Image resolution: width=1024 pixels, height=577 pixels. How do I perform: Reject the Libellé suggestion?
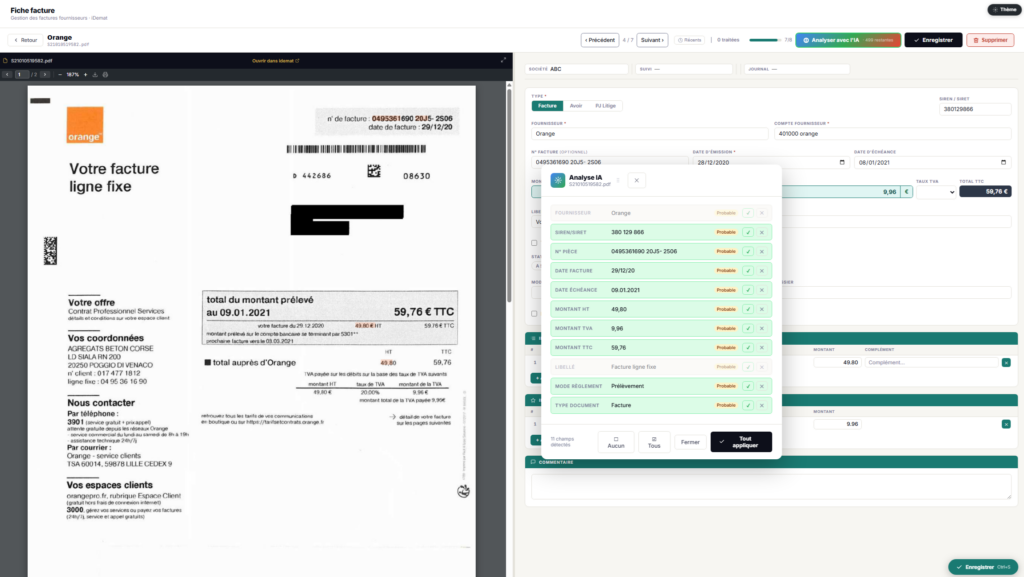(761, 367)
